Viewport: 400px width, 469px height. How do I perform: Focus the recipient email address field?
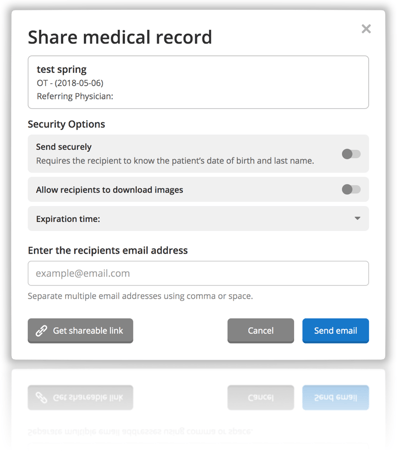[x=198, y=273]
